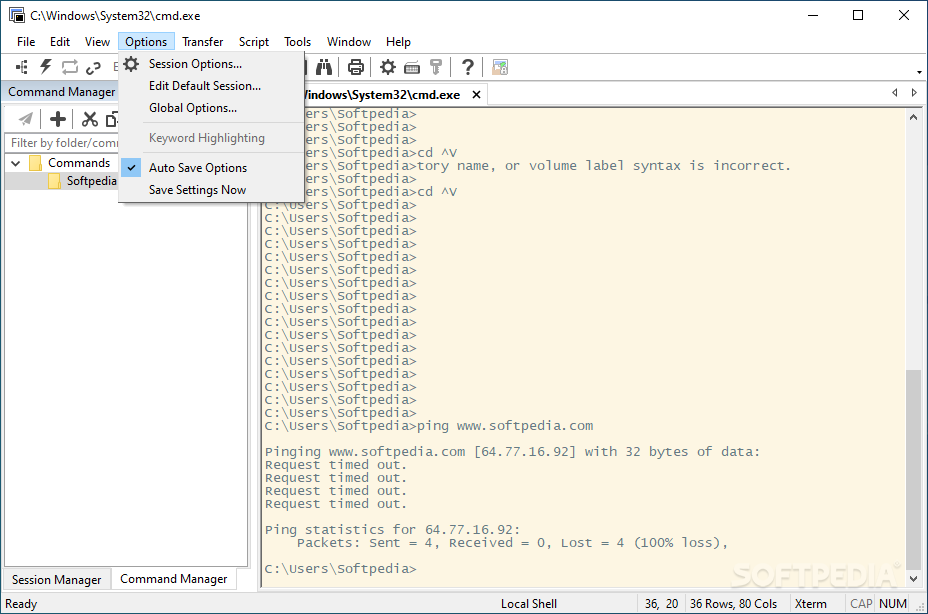Click the tab scroll right arrow

(914, 93)
